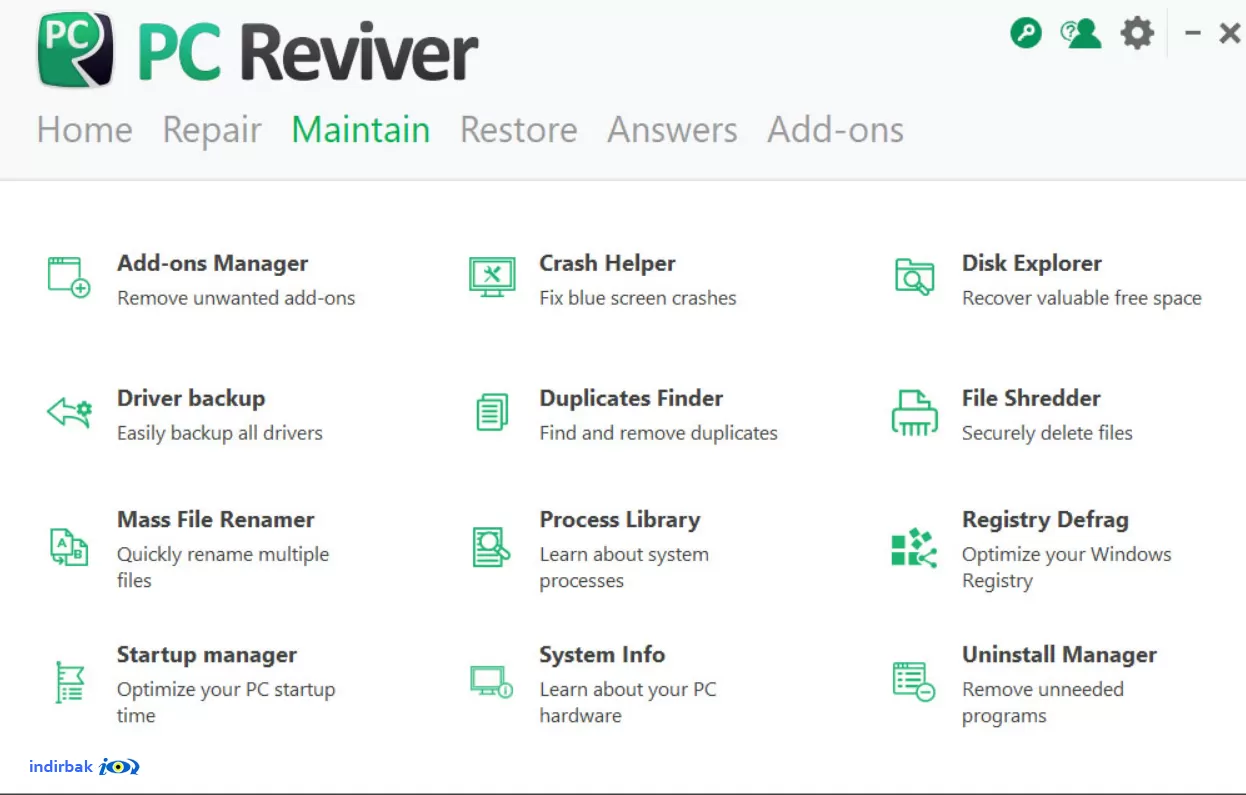Open Registry Defrag title link
This screenshot has height=795, width=1246.
point(1045,520)
